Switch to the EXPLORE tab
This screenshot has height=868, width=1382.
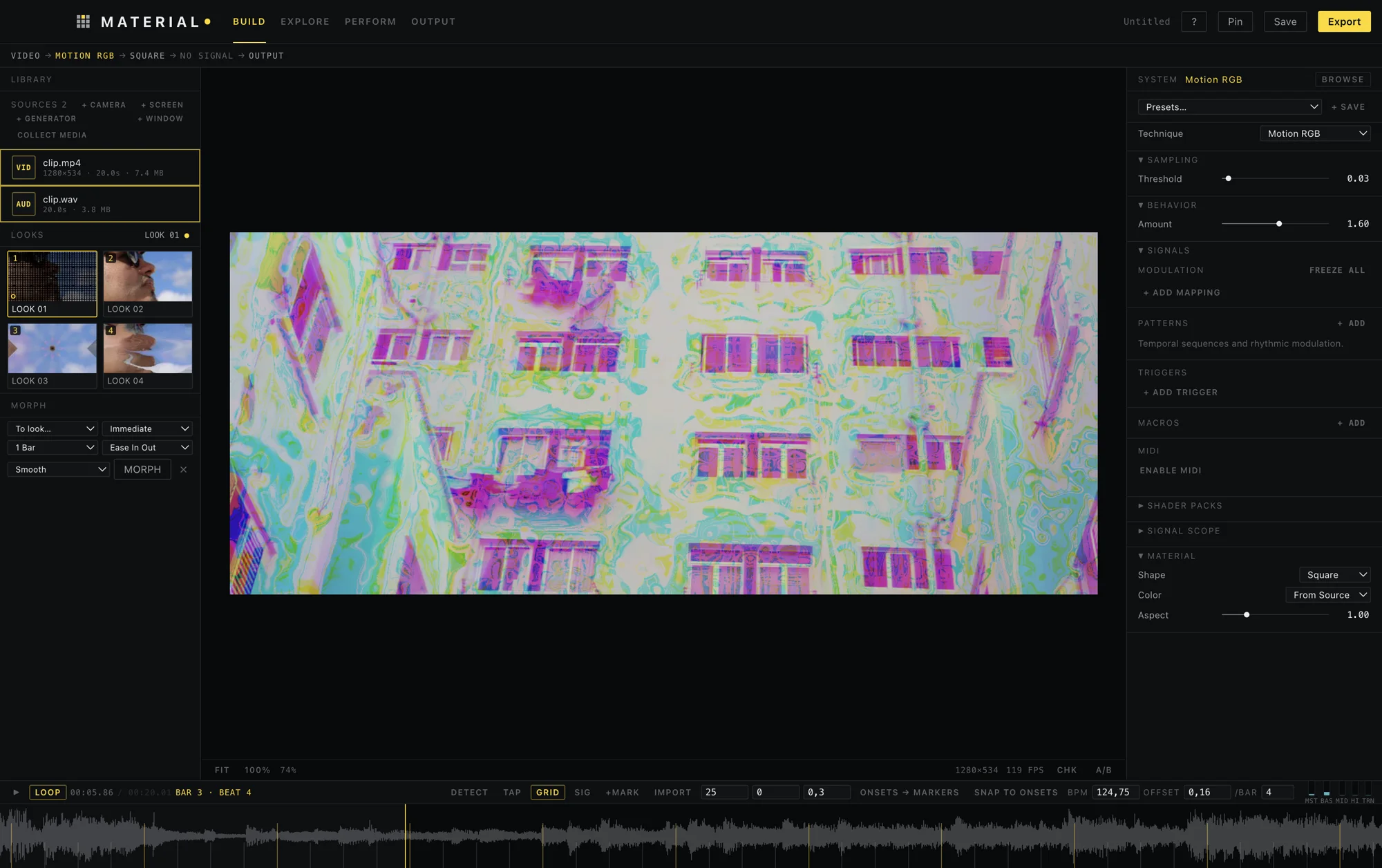[305, 21]
